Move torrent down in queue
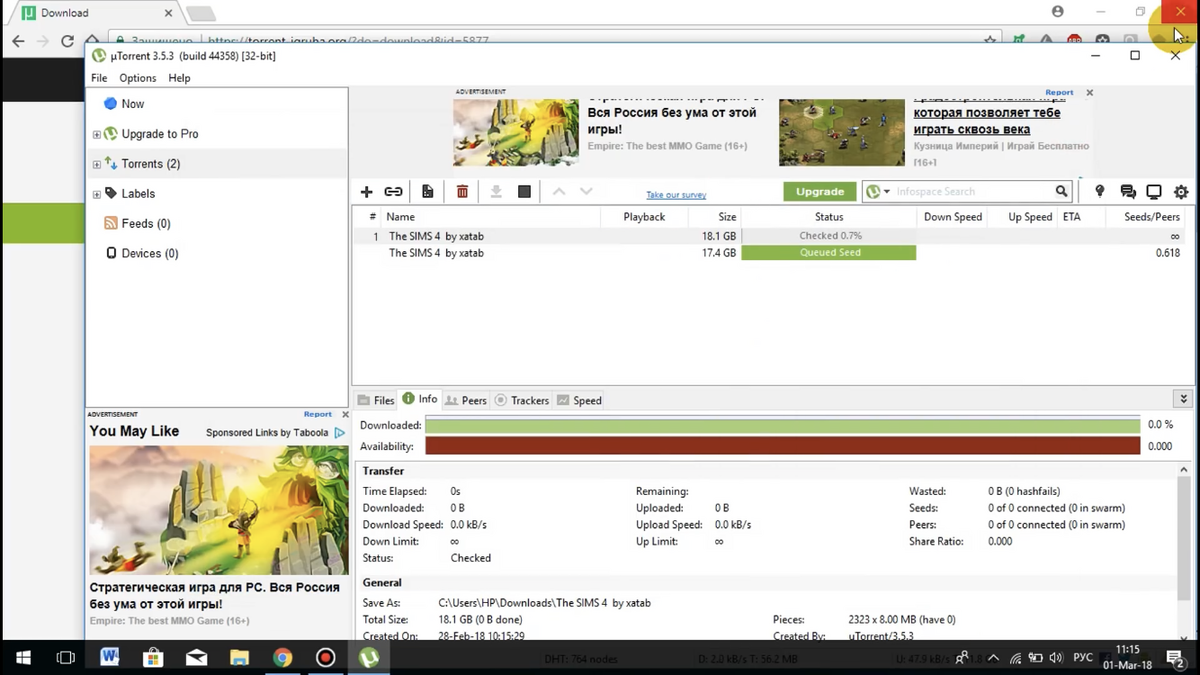The width and height of the screenshot is (1200, 675). (586, 192)
